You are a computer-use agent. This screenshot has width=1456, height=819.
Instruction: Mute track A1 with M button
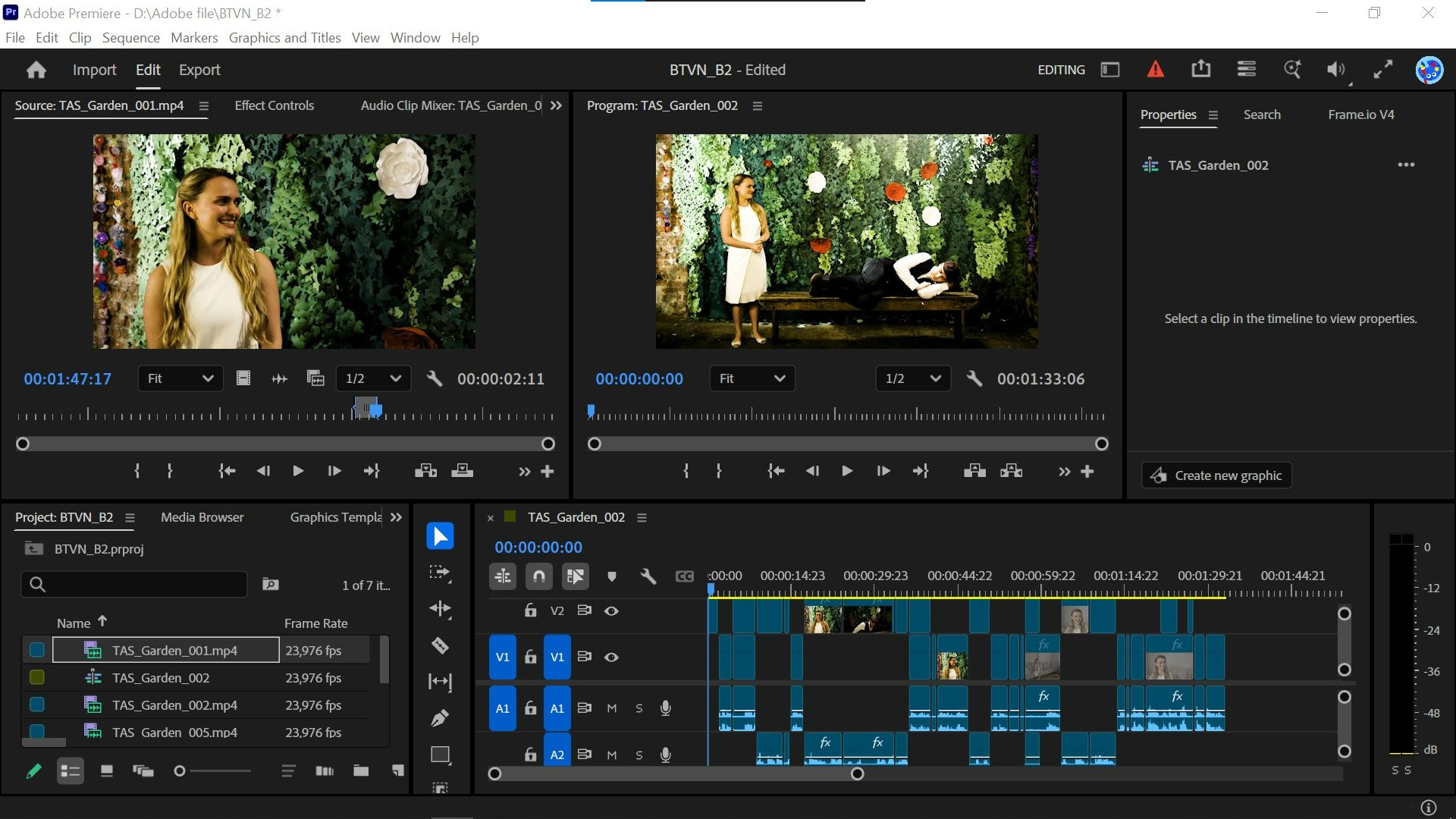pyautogui.click(x=612, y=708)
